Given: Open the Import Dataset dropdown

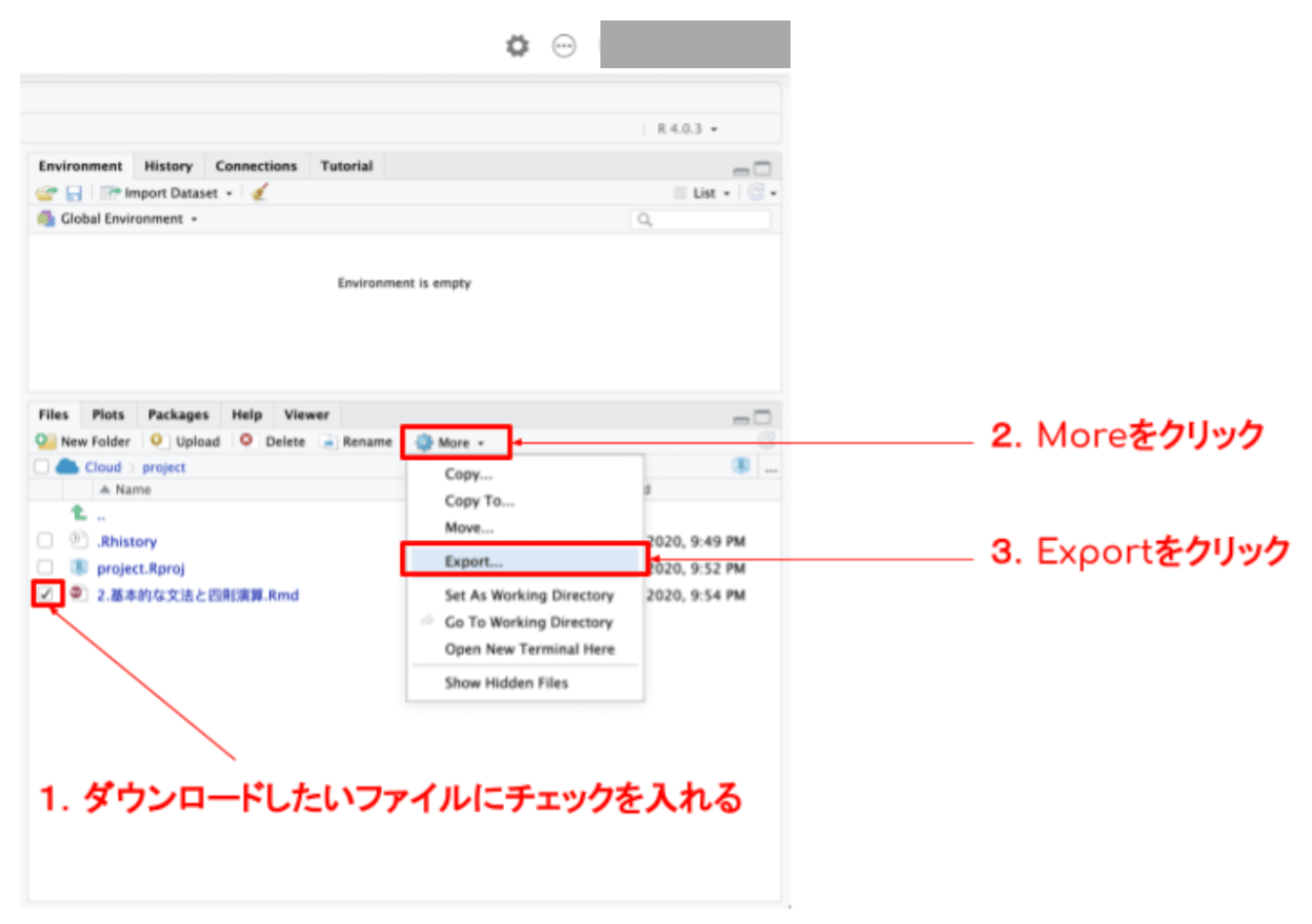Looking at the screenshot, I should (x=229, y=192).
